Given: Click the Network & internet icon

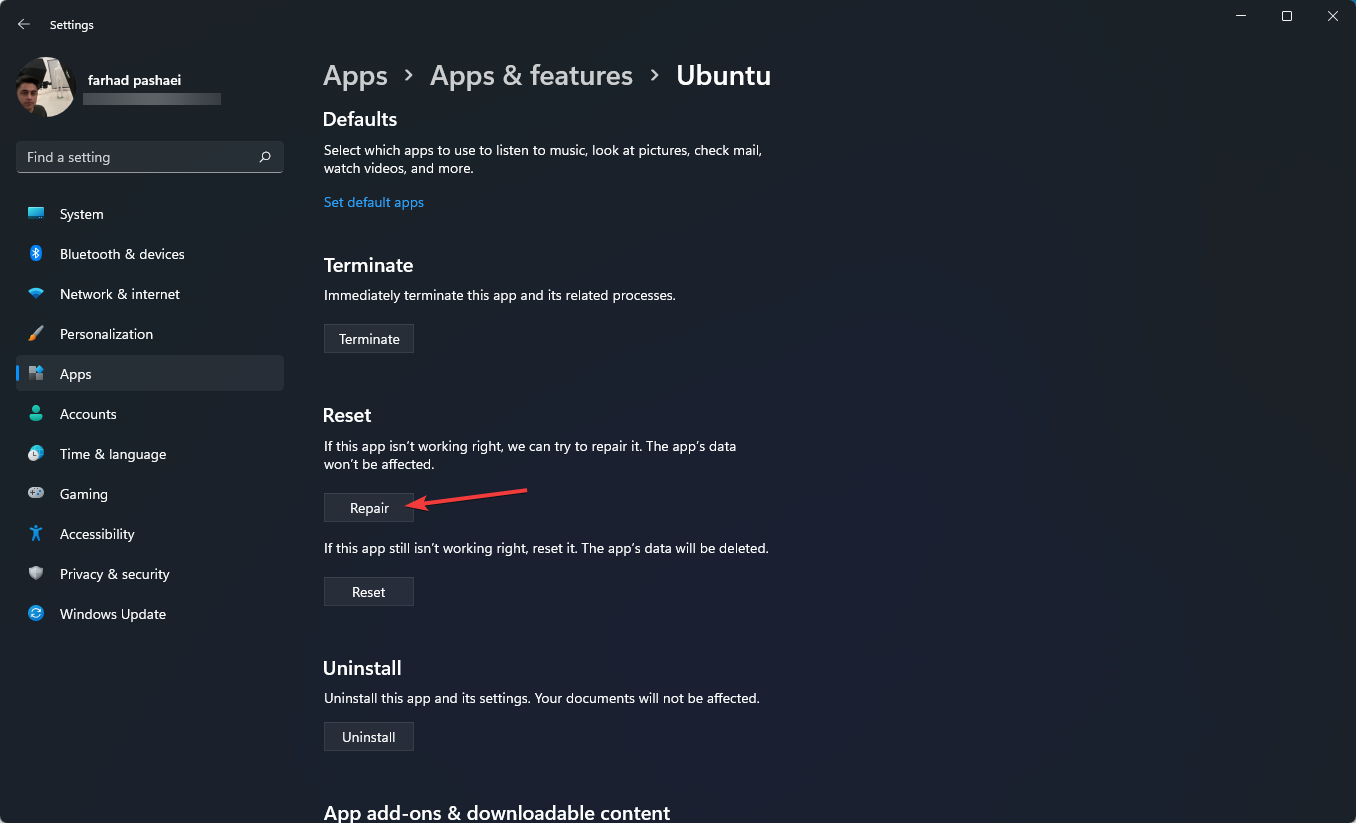Looking at the screenshot, I should (35, 293).
